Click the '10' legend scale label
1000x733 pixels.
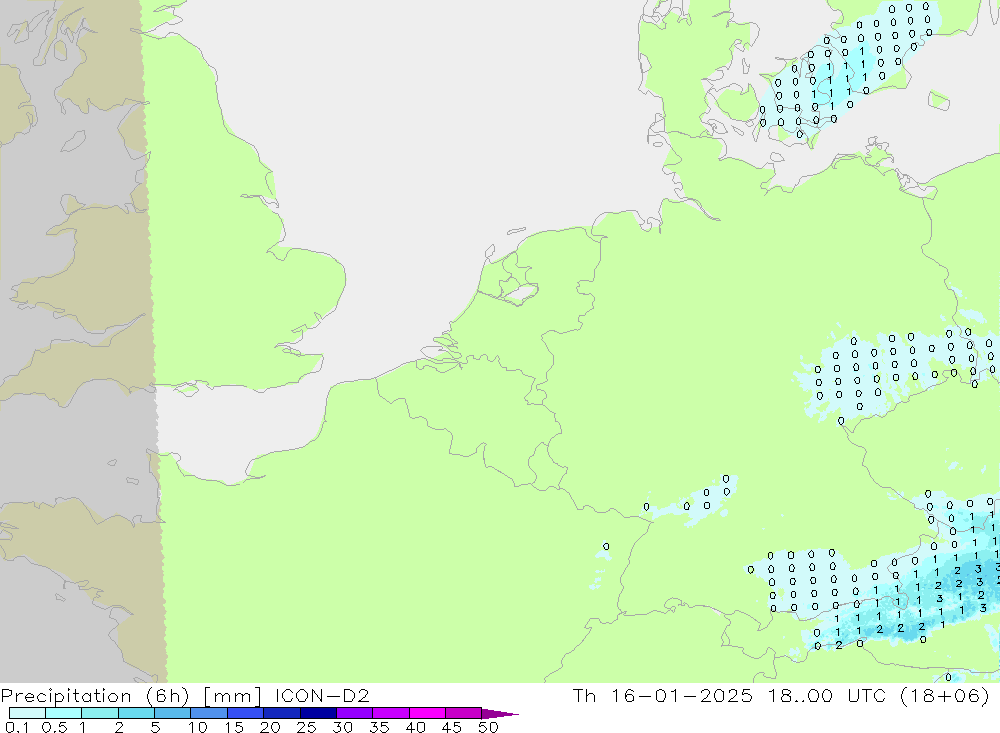coord(198,727)
